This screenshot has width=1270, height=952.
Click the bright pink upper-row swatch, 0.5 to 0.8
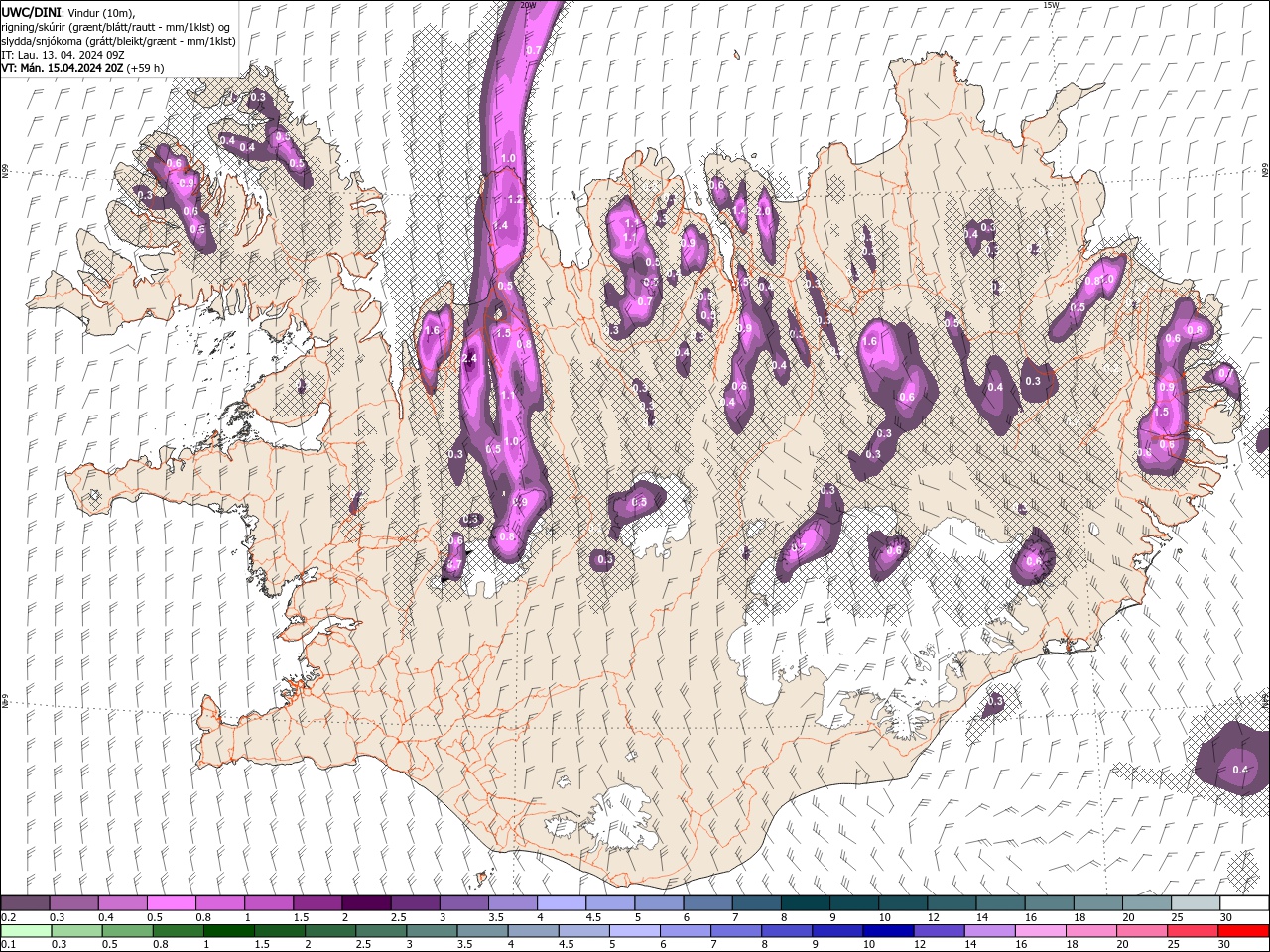(171, 903)
